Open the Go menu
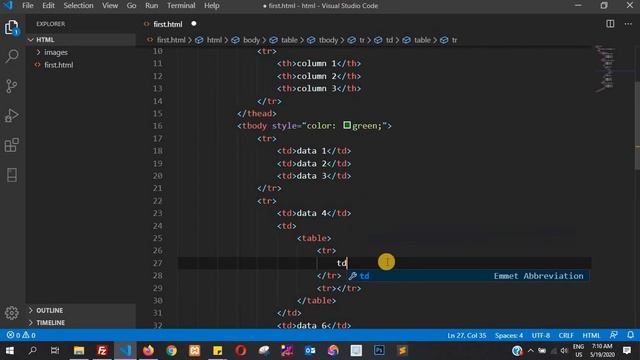The width and height of the screenshot is (640, 360). click(131, 6)
